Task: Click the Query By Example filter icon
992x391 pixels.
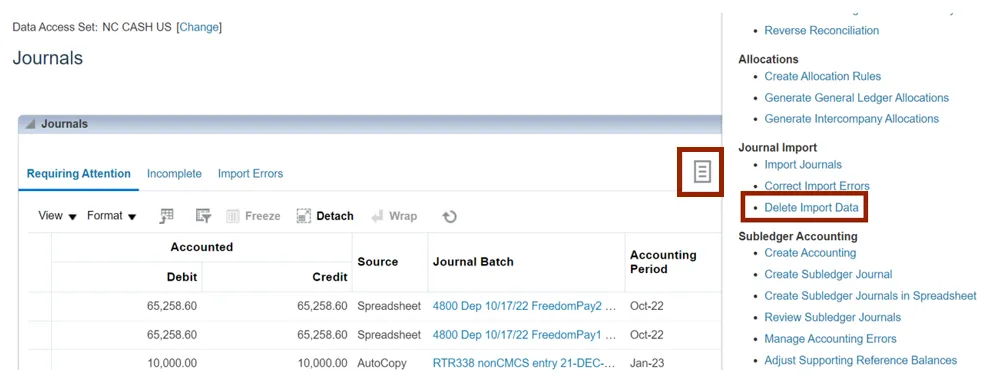Action: point(203,216)
